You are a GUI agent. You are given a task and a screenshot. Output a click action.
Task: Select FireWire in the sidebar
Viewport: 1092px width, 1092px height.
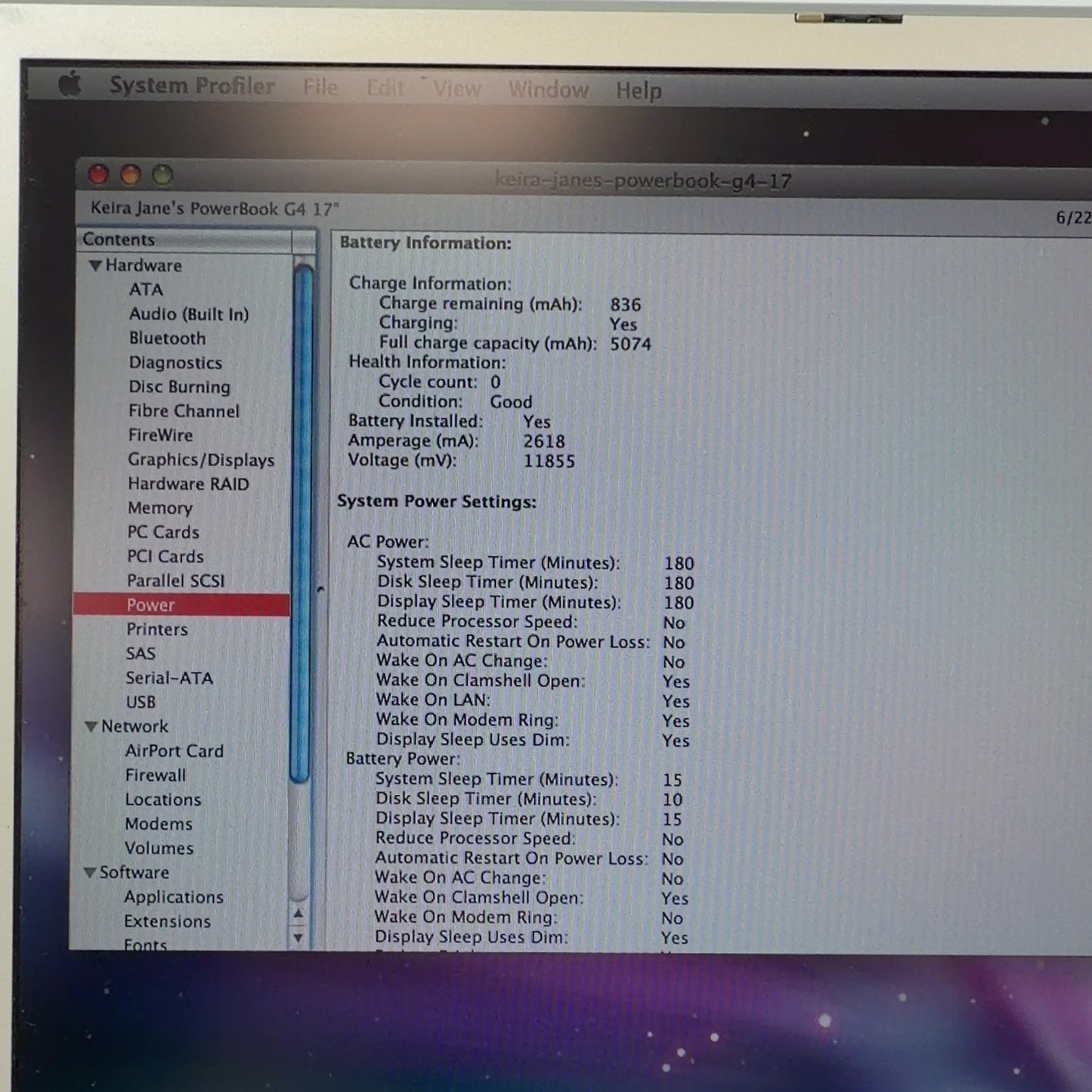160,435
